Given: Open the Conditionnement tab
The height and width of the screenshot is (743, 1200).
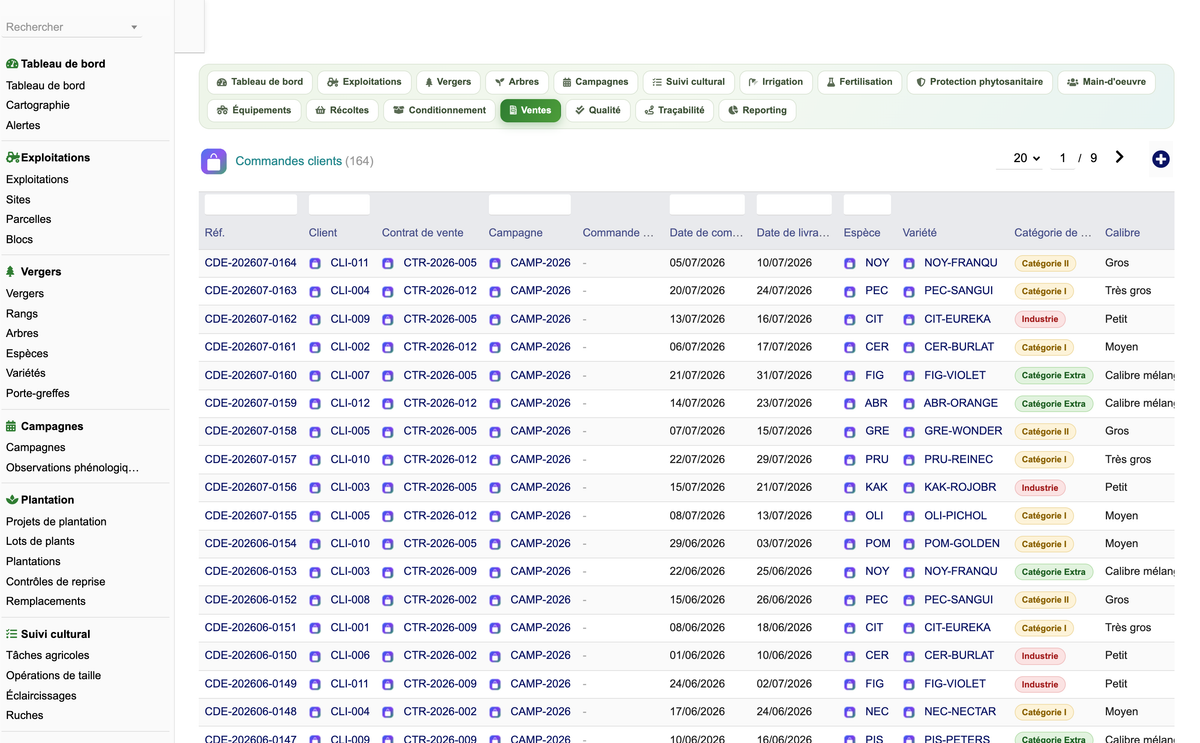Looking at the screenshot, I should (x=440, y=110).
